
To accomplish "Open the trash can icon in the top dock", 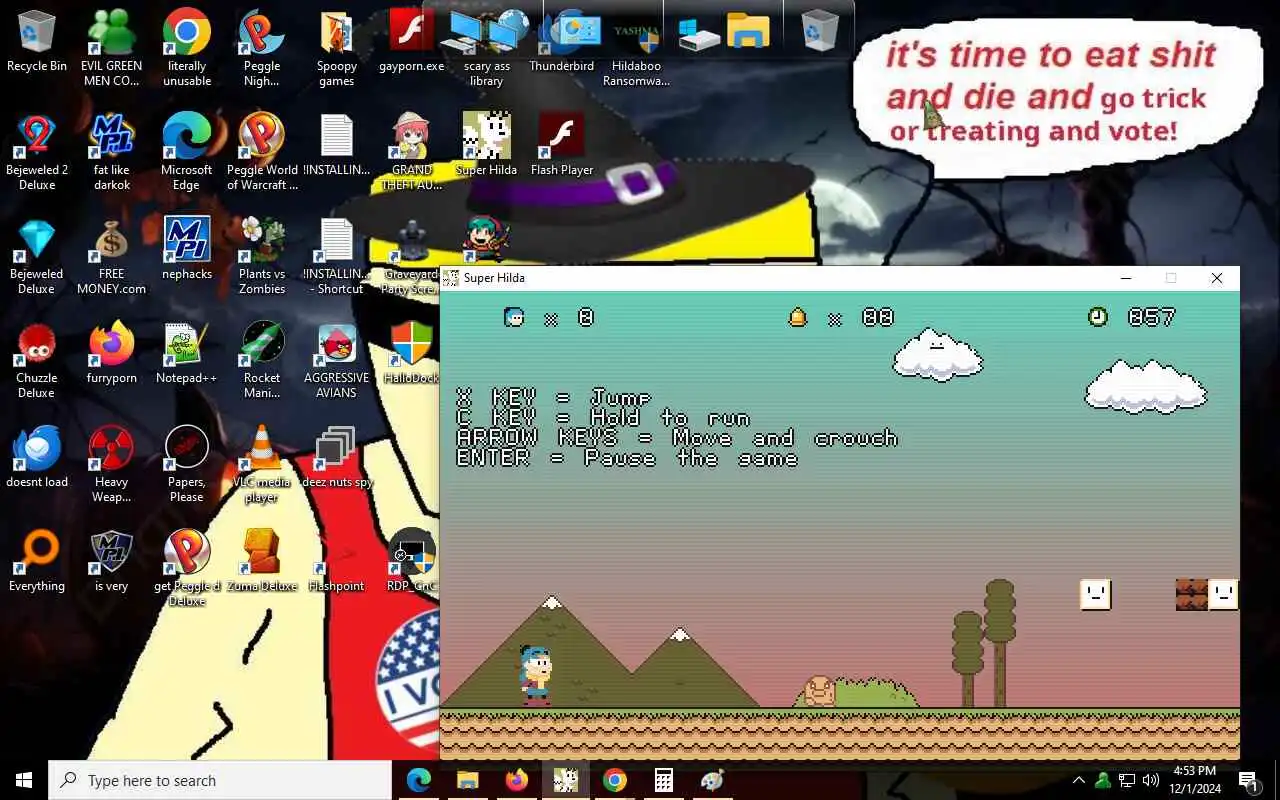I will tap(819, 31).
